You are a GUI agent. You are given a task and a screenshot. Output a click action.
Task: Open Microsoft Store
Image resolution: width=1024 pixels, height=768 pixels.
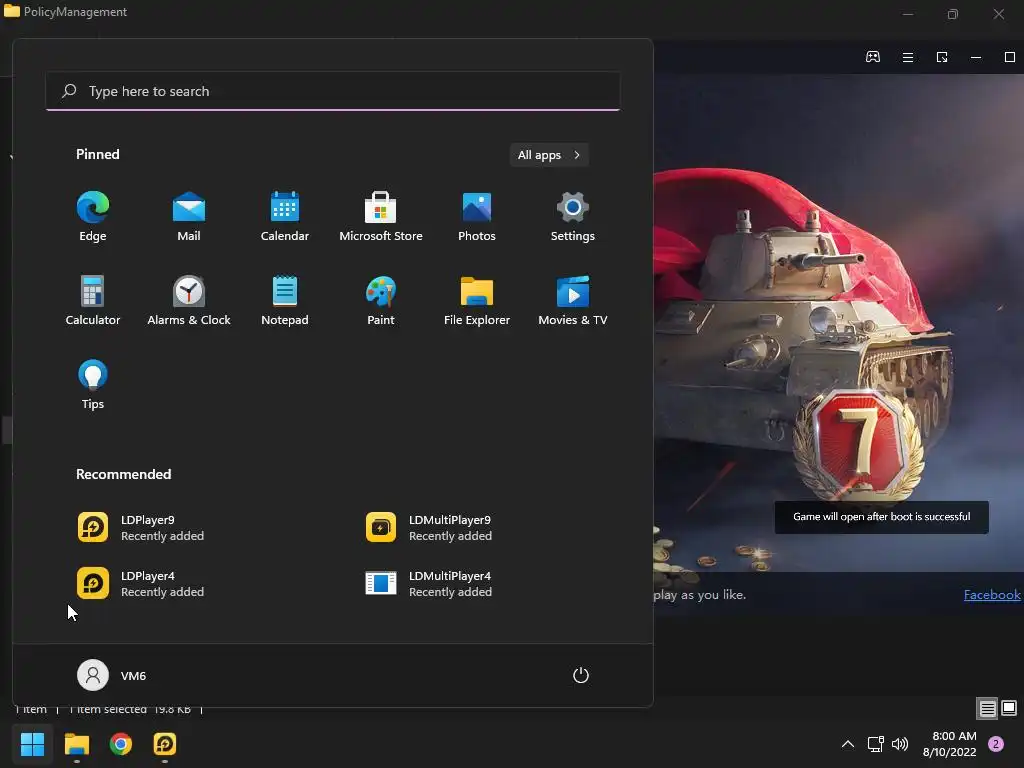pyautogui.click(x=381, y=217)
